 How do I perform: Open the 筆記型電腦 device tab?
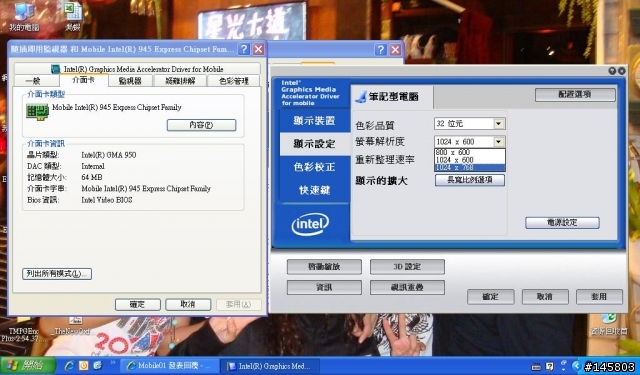point(392,97)
